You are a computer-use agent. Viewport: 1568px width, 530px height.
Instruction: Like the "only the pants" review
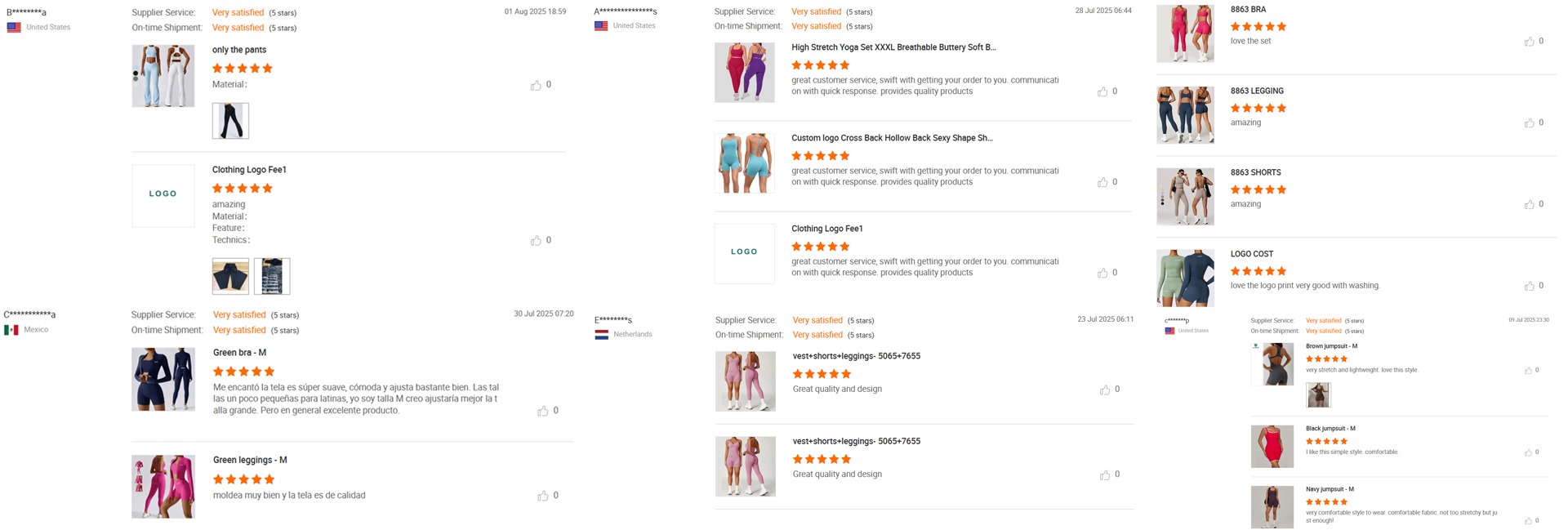click(x=536, y=85)
